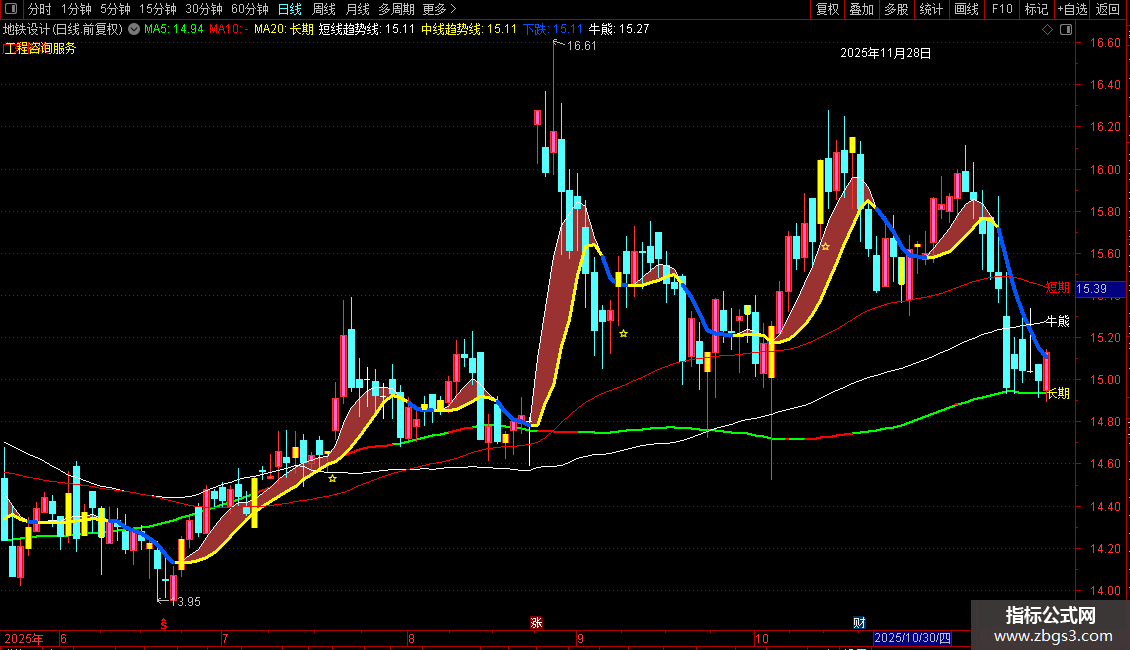Click the 15.20 price axis value
Screen dimensions: 1130x650
[1105, 338]
